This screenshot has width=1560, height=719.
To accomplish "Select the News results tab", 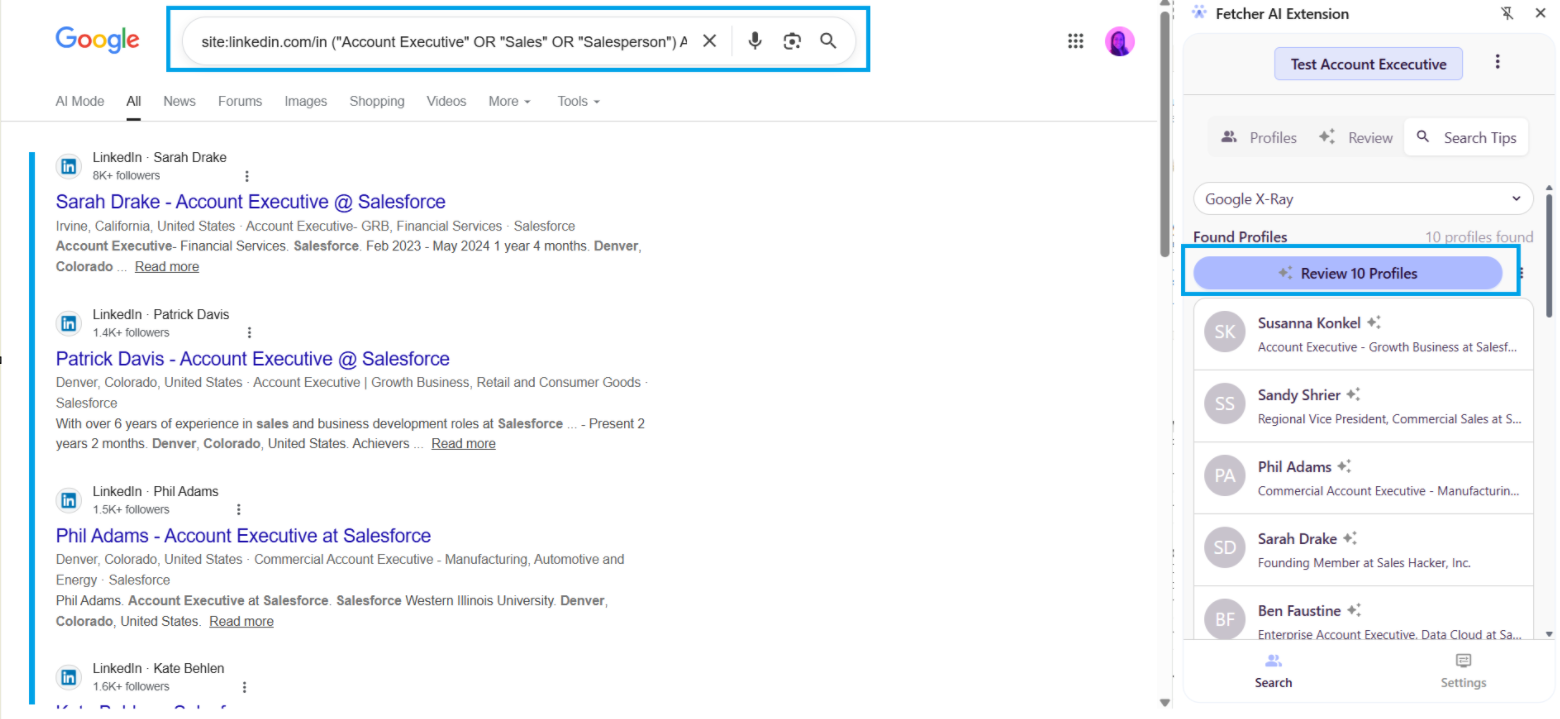I will pos(179,101).
